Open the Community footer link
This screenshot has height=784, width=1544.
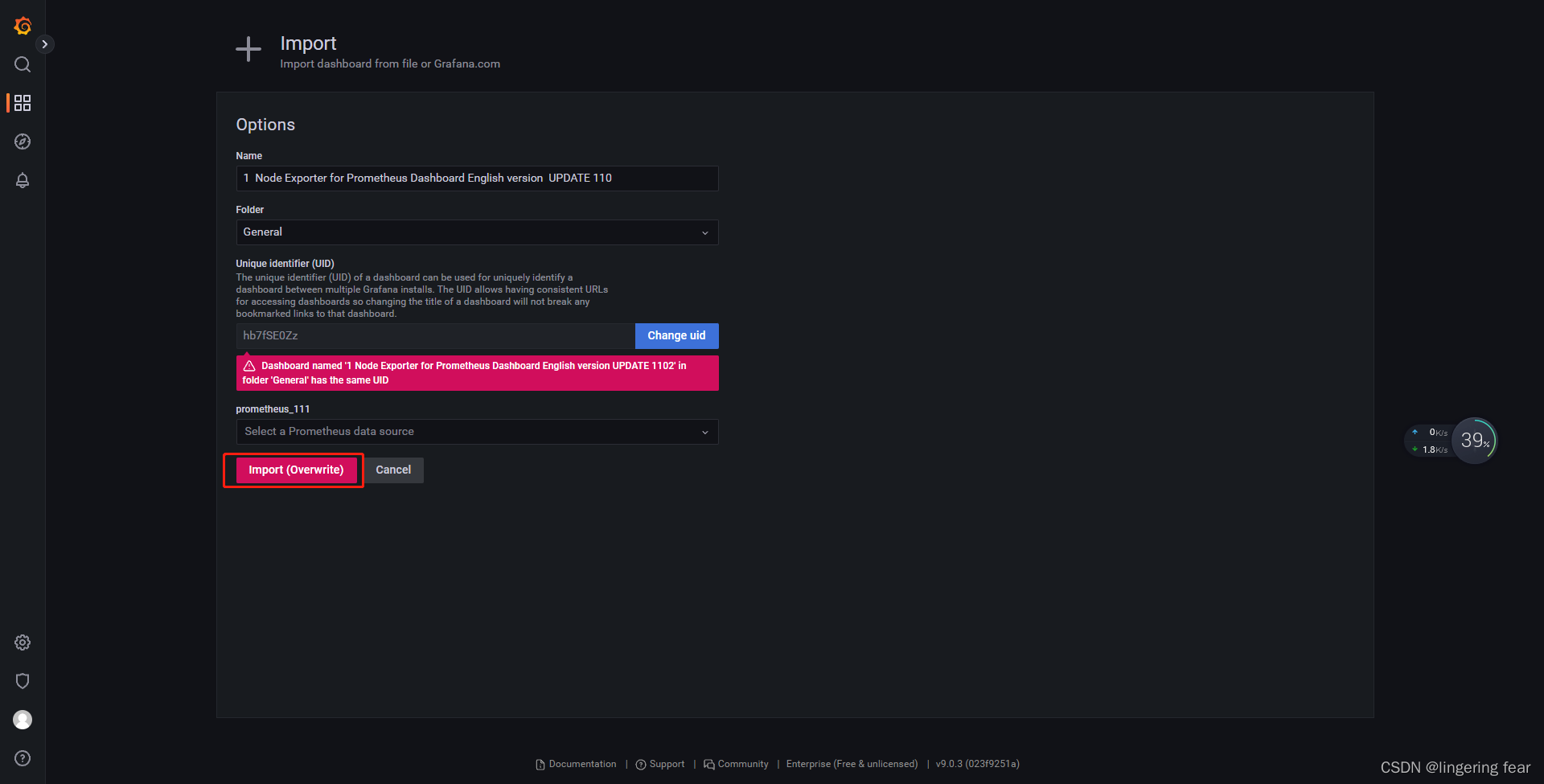click(x=741, y=763)
